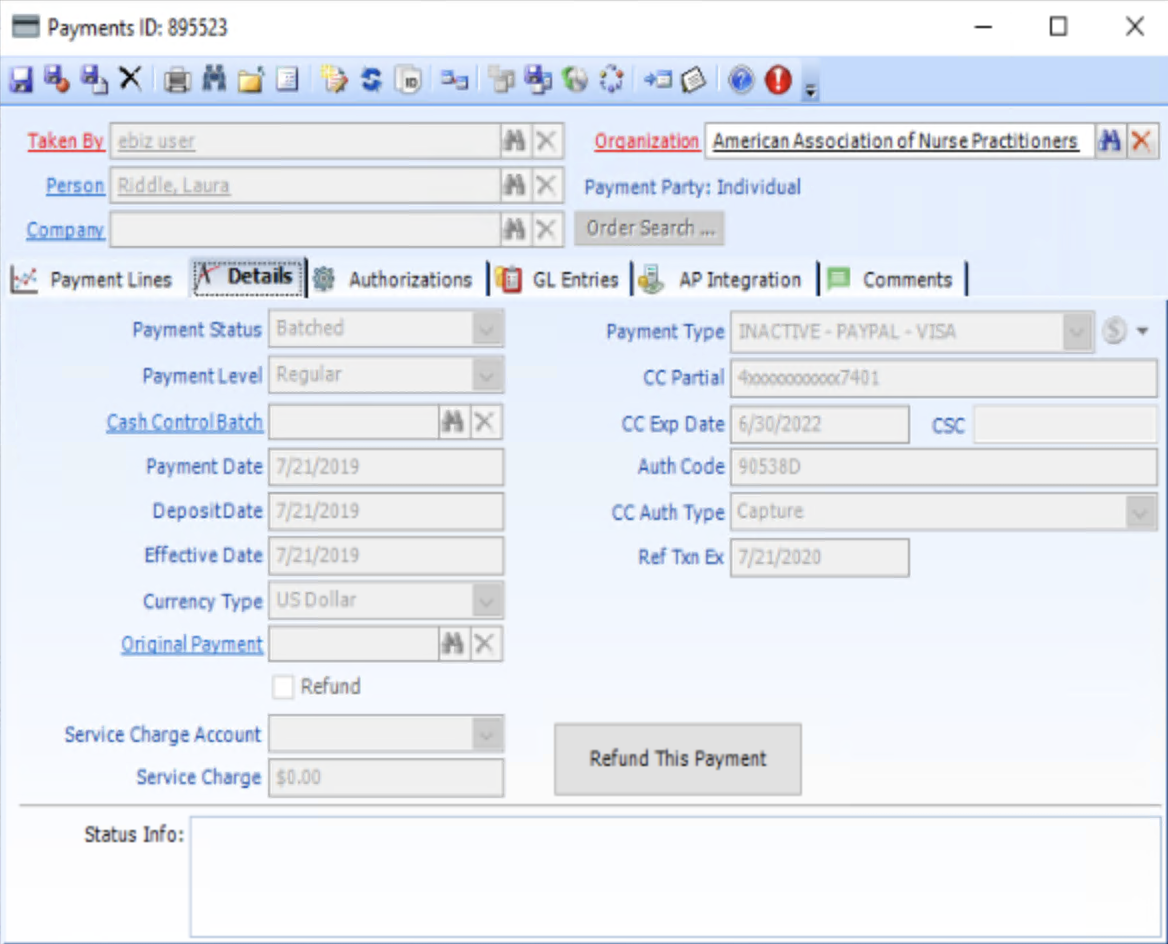Screen dimensions: 1168x944
Task: Open the Print icon in the toolbar
Action: click(x=177, y=80)
